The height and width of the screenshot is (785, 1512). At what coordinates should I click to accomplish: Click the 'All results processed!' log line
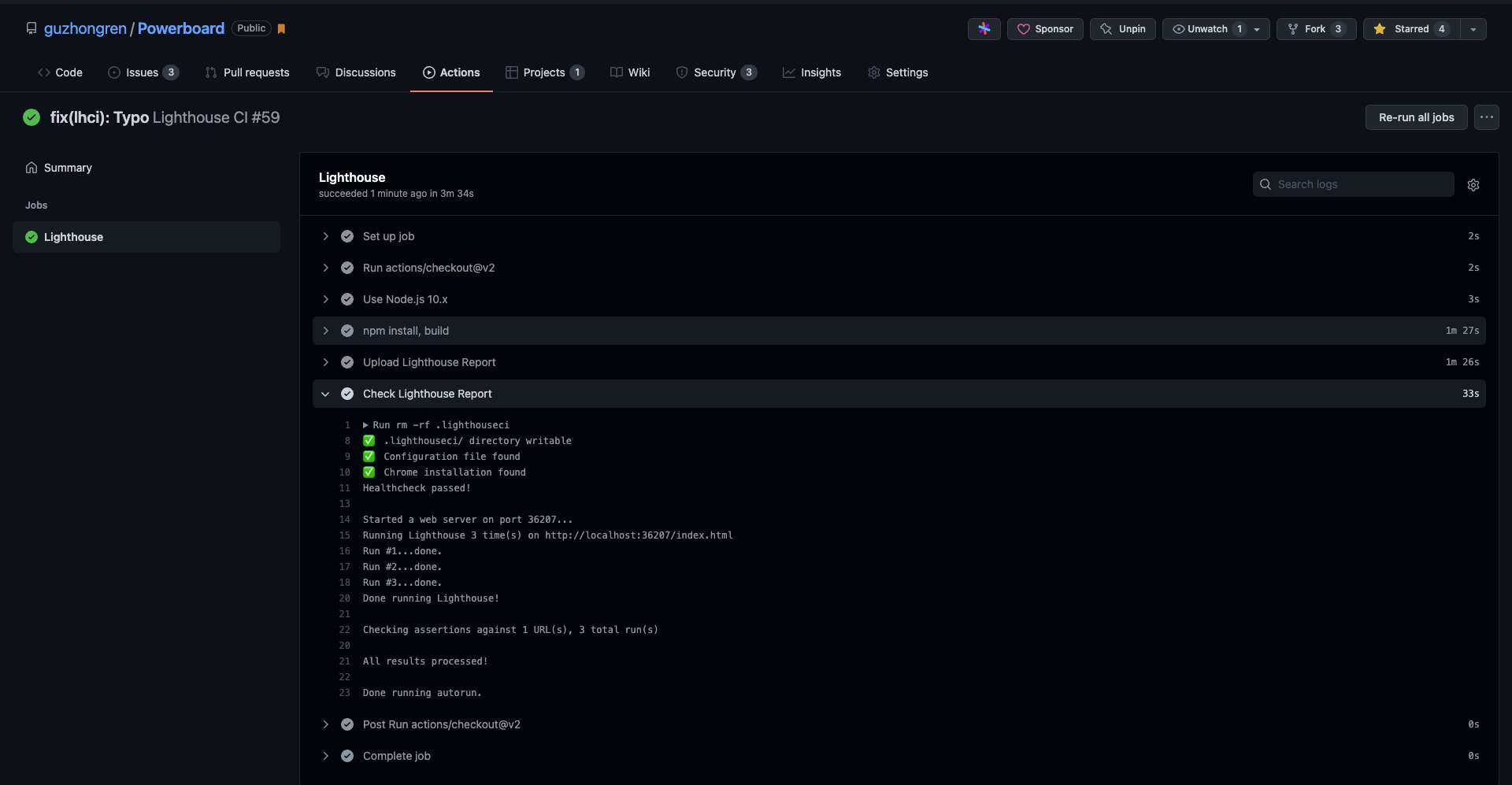425,661
